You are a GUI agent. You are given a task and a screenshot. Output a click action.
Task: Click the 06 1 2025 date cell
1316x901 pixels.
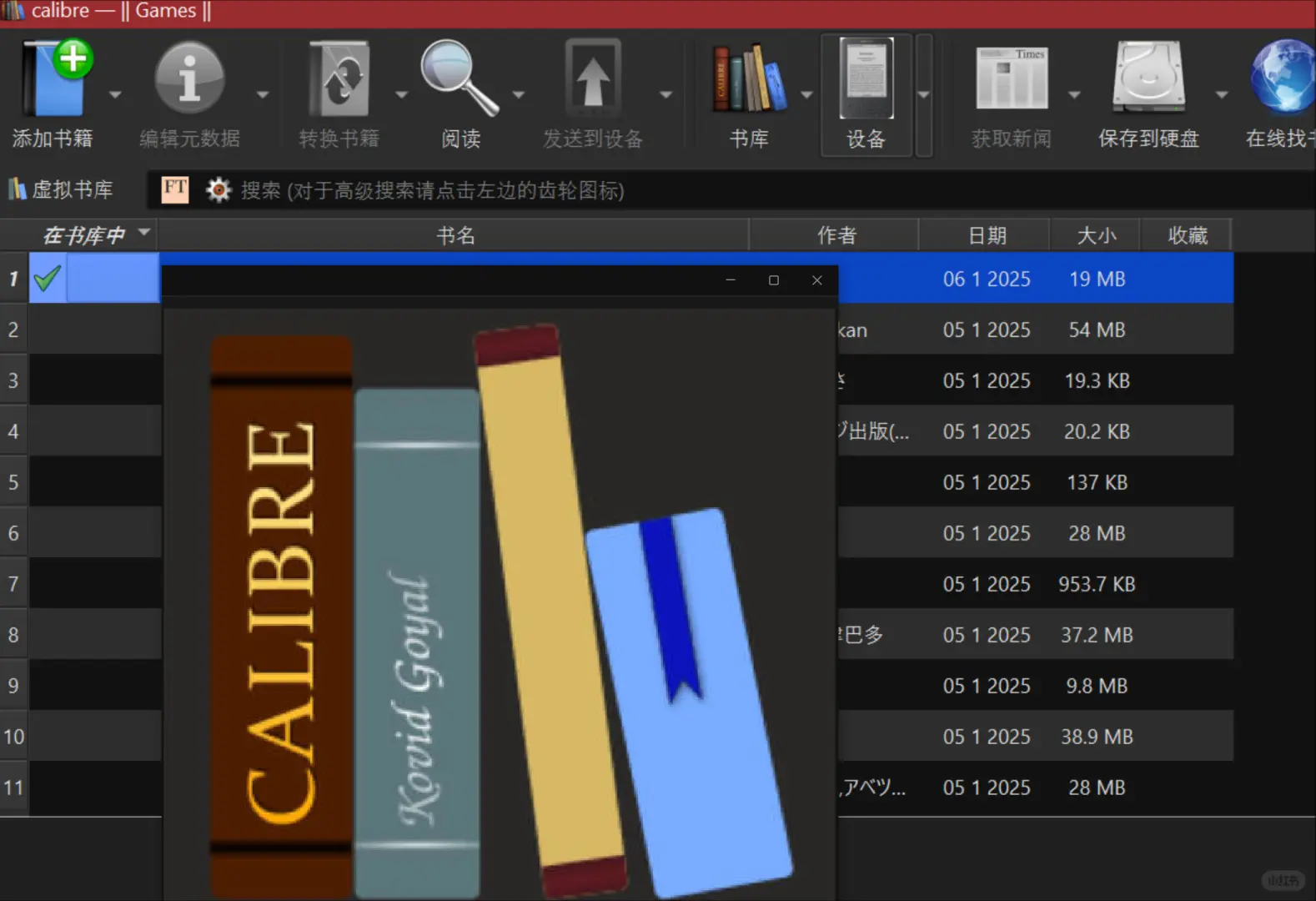coord(987,279)
